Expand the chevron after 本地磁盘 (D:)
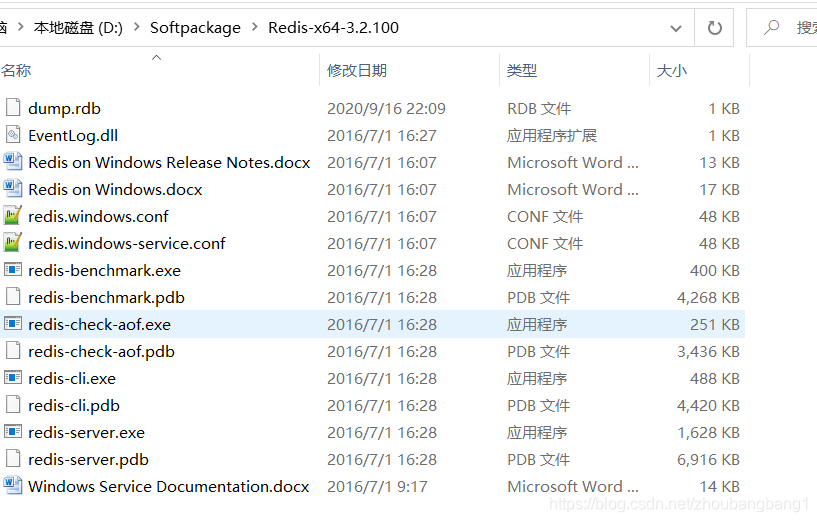This screenshot has height=522, width=817. click(137, 27)
